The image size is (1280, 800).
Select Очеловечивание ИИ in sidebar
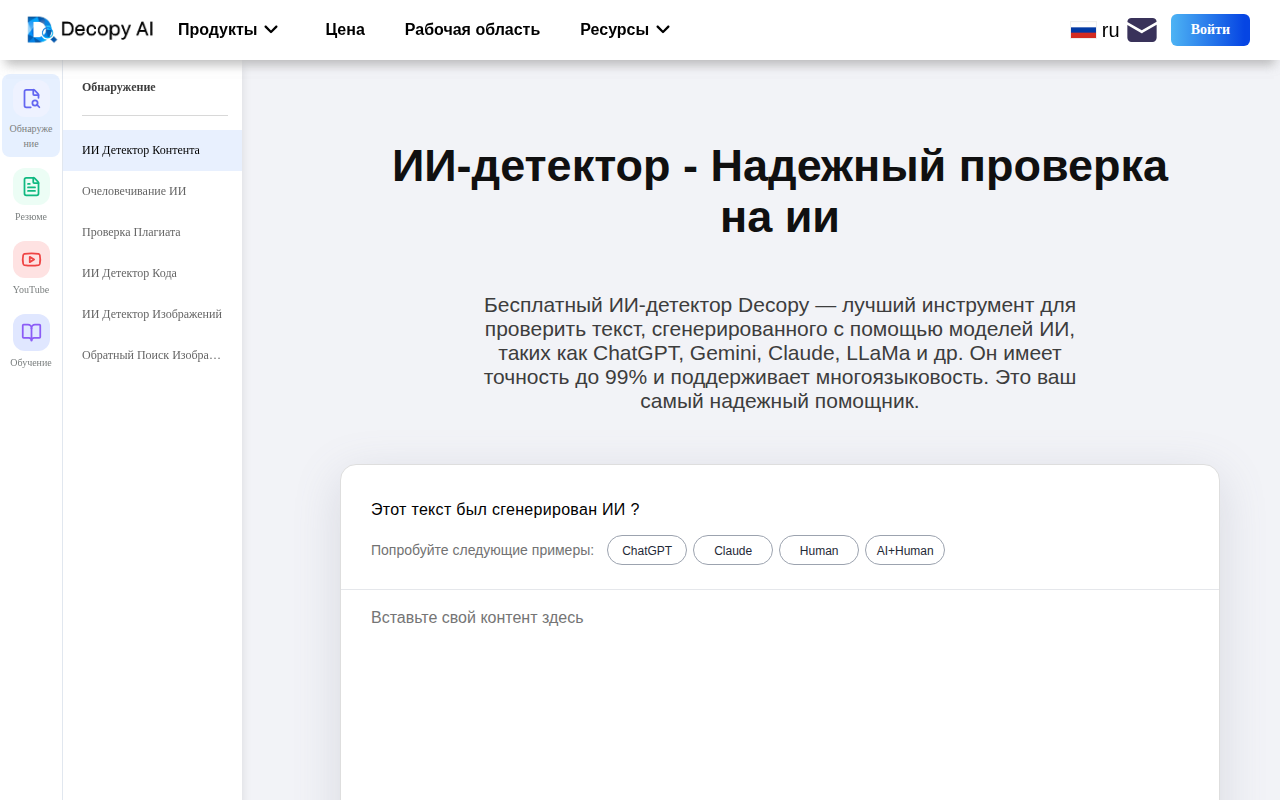(152, 191)
